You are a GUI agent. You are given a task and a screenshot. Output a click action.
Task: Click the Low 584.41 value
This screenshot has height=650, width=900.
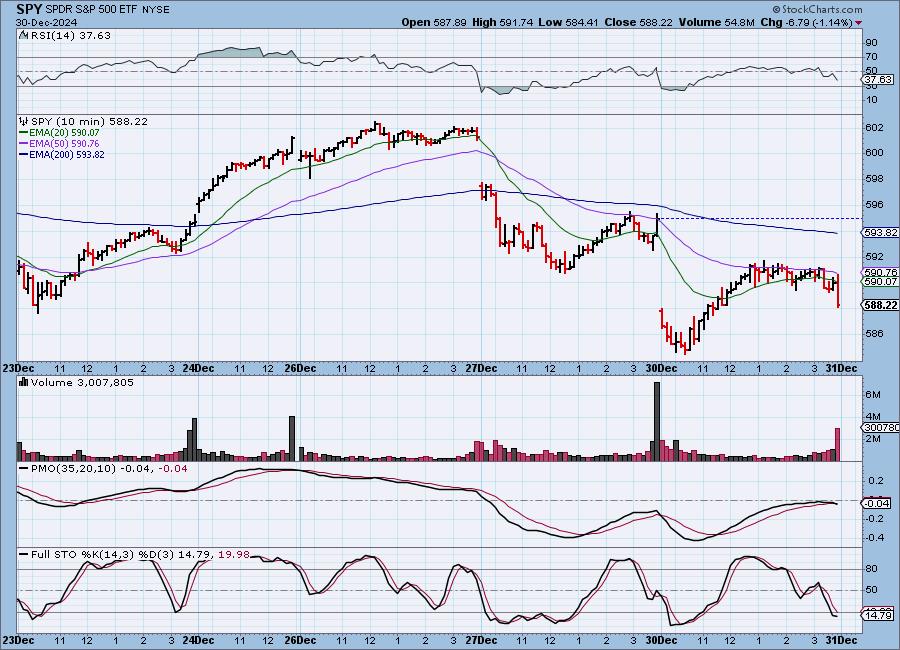point(568,22)
